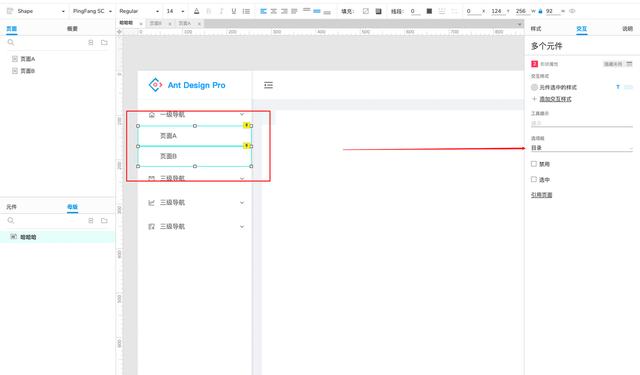The image size is (640, 375).
Task: Switch to the 样式 tab
Action: 536,29
